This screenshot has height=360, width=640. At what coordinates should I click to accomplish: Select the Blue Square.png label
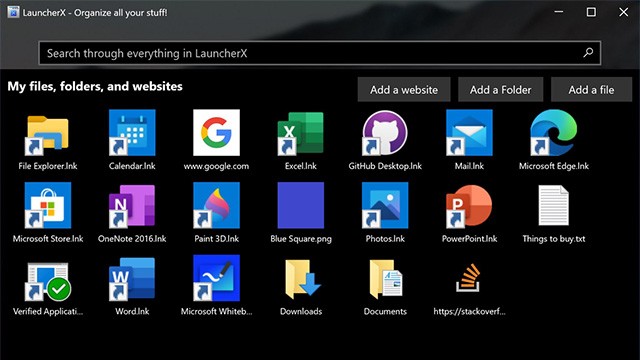[x=301, y=239]
